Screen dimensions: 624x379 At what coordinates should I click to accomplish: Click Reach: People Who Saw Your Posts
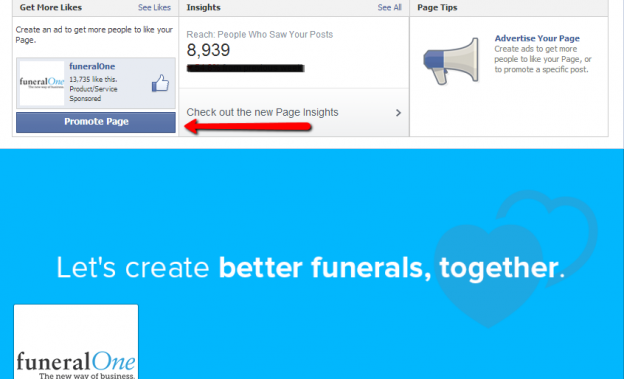click(x=259, y=35)
